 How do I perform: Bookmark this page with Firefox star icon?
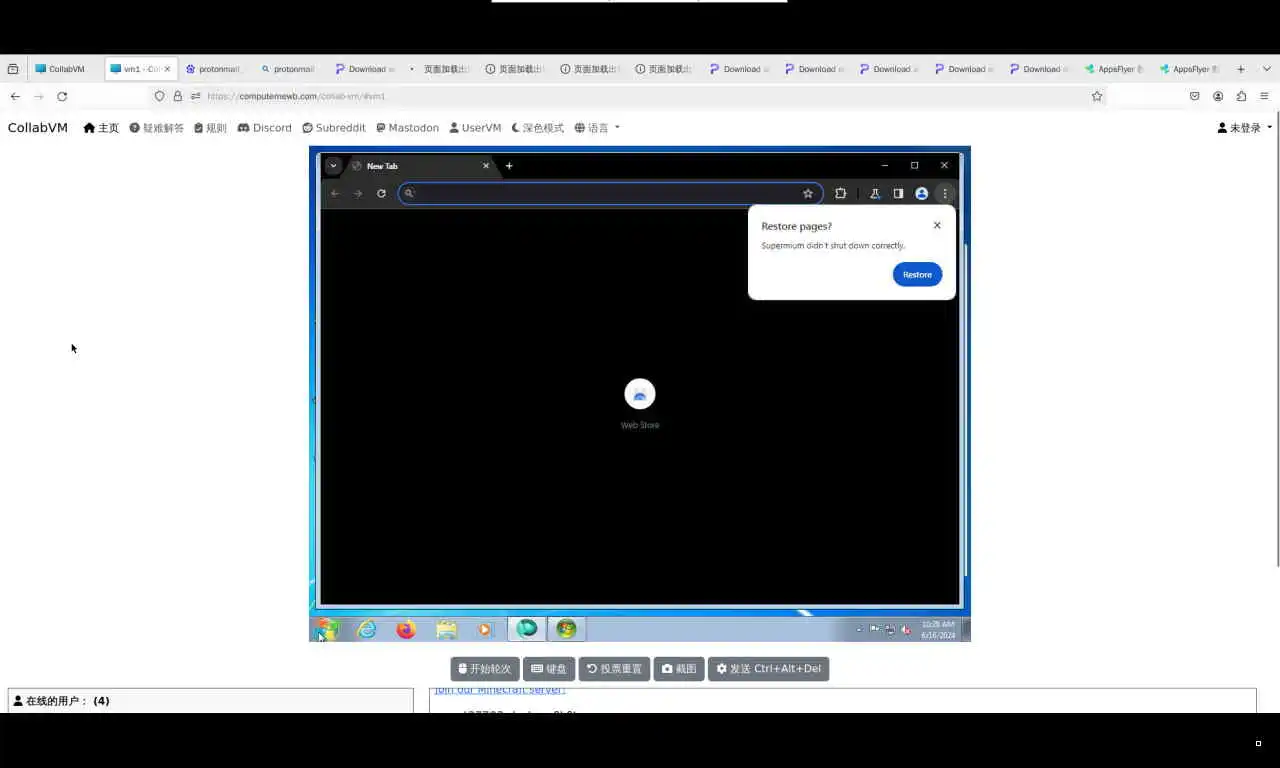tap(1097, 96)
